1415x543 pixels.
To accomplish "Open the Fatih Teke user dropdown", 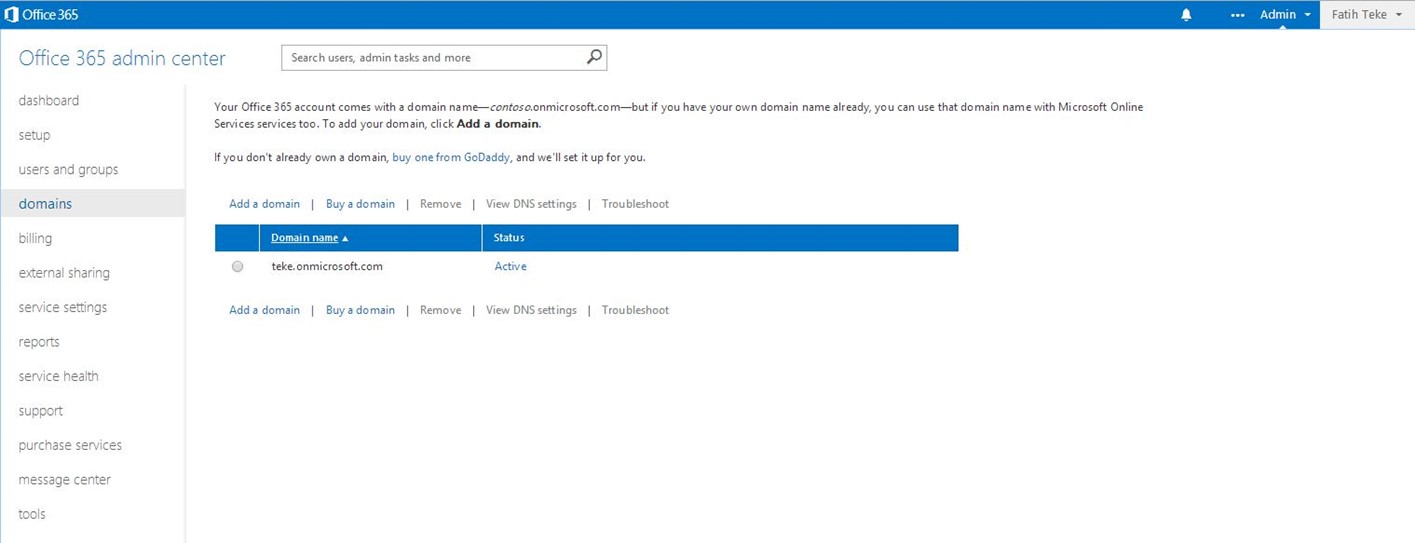I will click(x=1366, y=15).
